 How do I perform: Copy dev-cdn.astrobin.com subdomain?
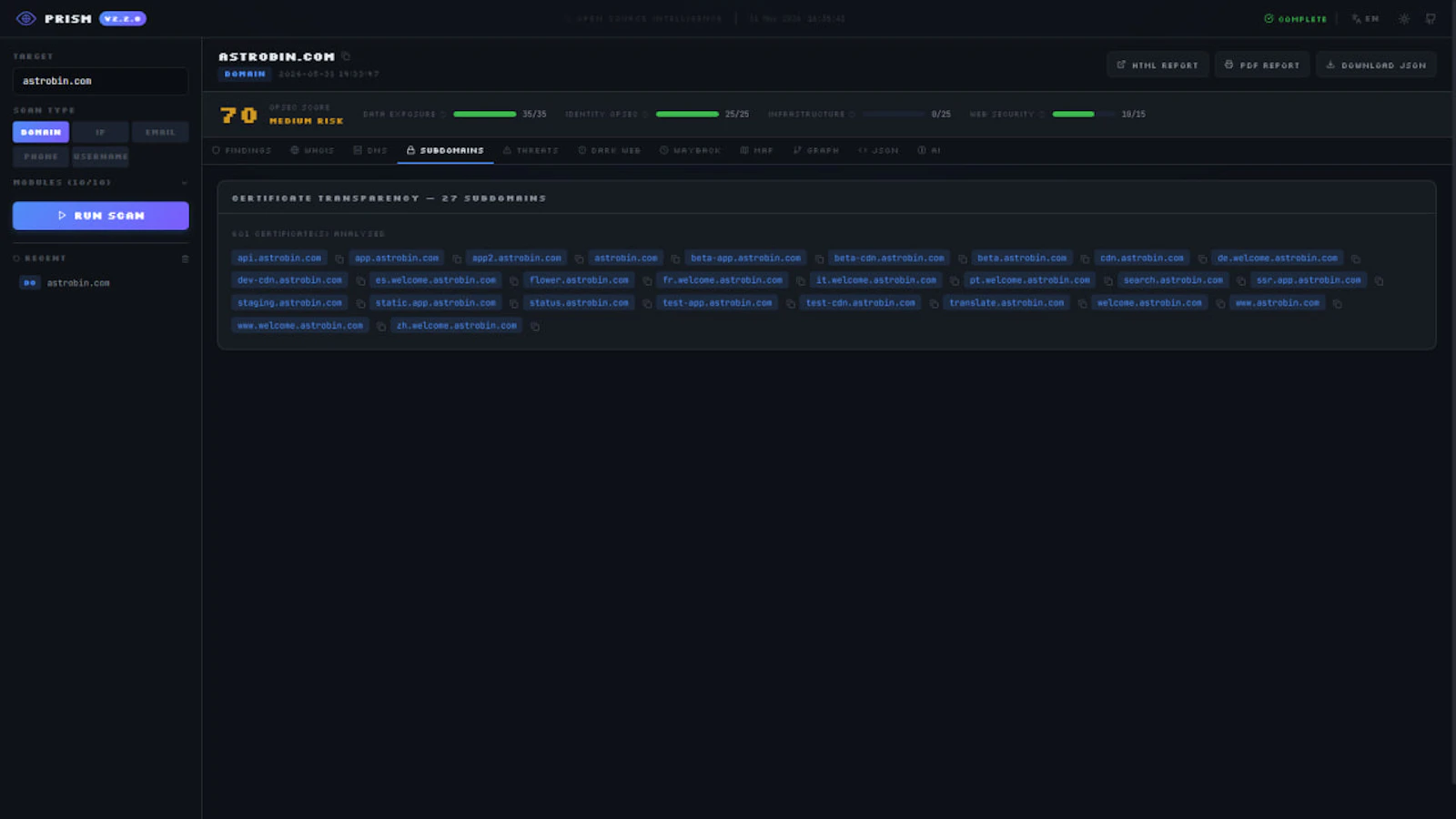click(x=360, y=281)
